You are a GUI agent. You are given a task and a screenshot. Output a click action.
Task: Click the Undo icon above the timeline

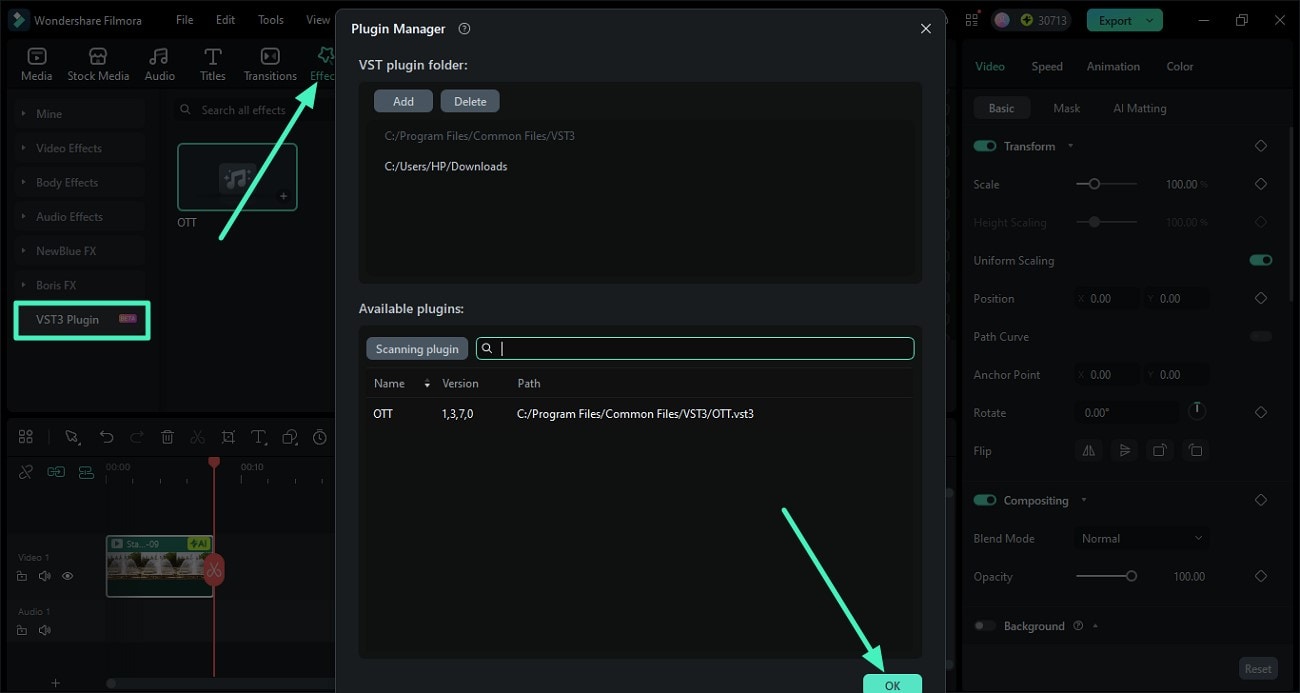(106, 437)
